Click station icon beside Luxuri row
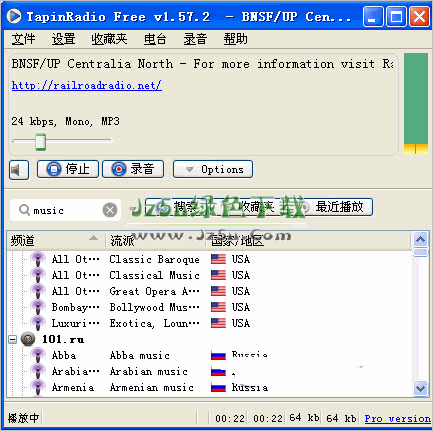433x431 pixels. point(38,323)
